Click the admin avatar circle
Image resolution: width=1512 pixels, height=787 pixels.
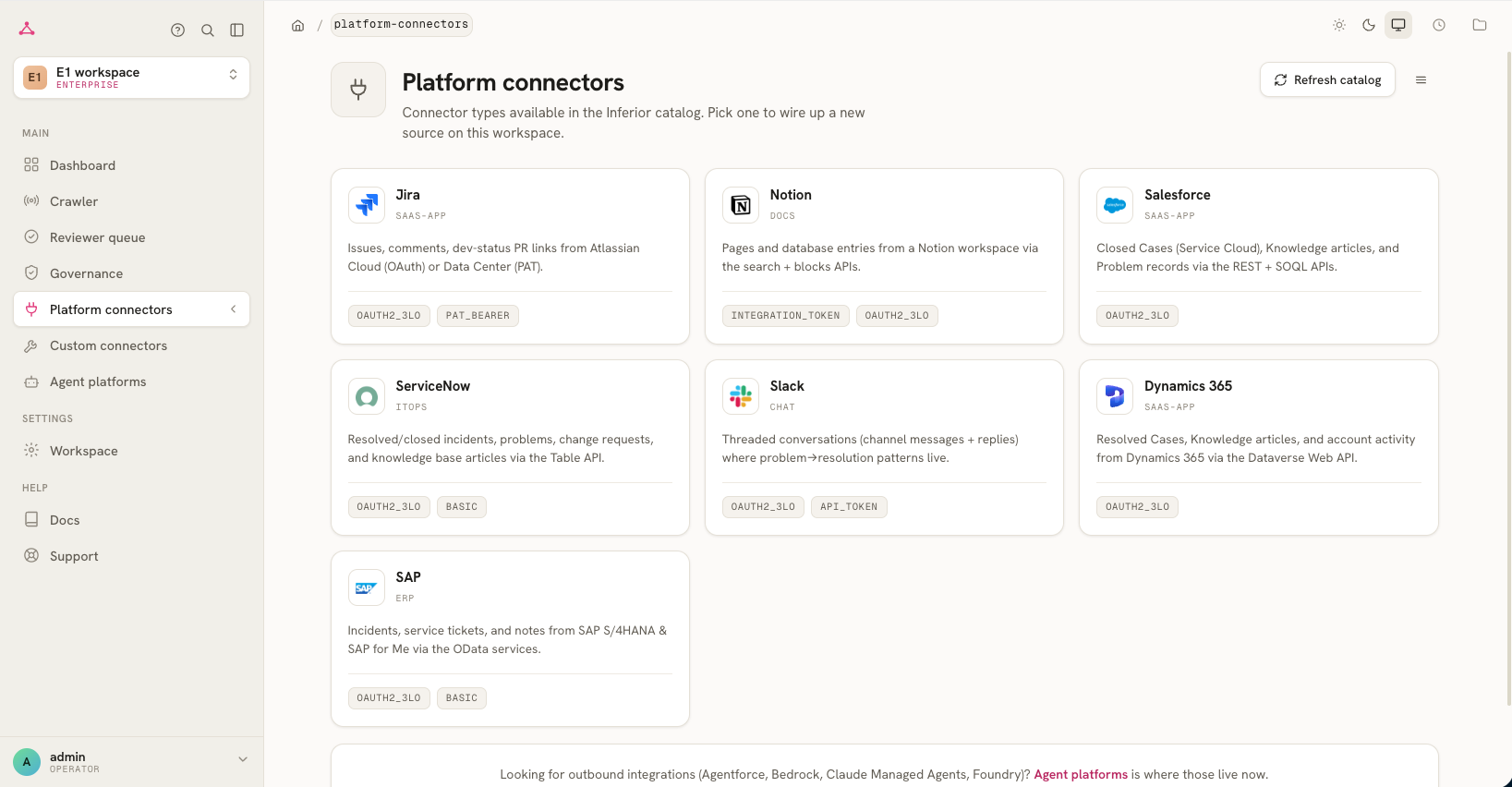27,762
